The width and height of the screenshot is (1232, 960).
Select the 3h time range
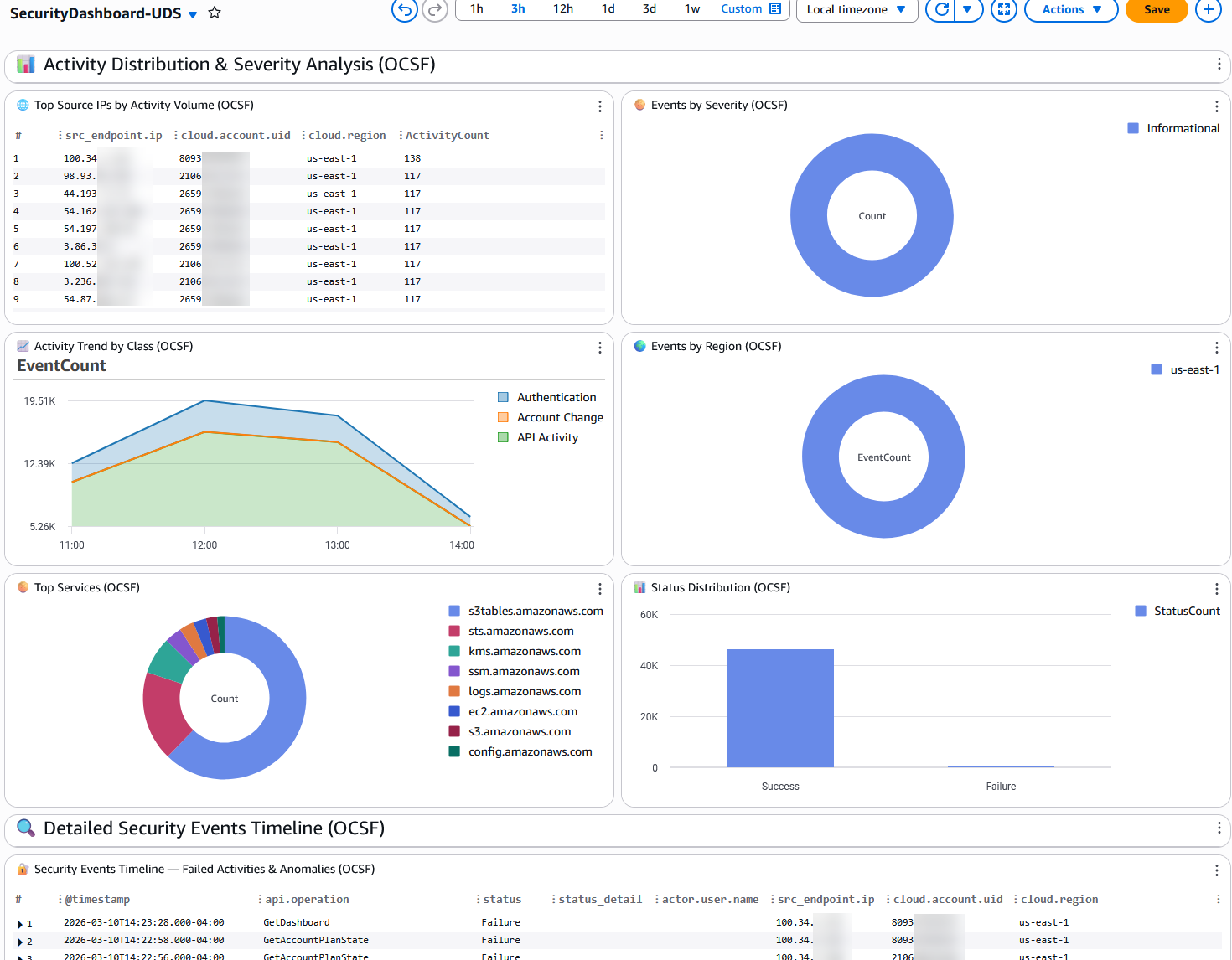[517, 8]
